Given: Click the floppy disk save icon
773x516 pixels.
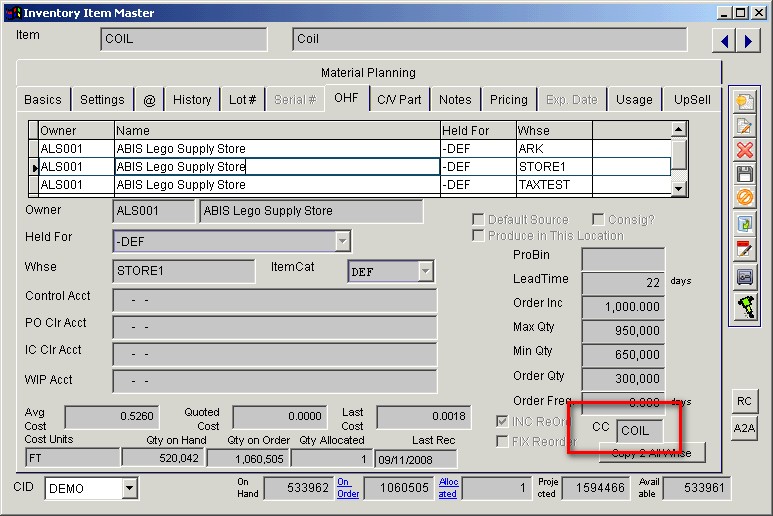Looking at the screenshot, I should click(x=744, y=174).
